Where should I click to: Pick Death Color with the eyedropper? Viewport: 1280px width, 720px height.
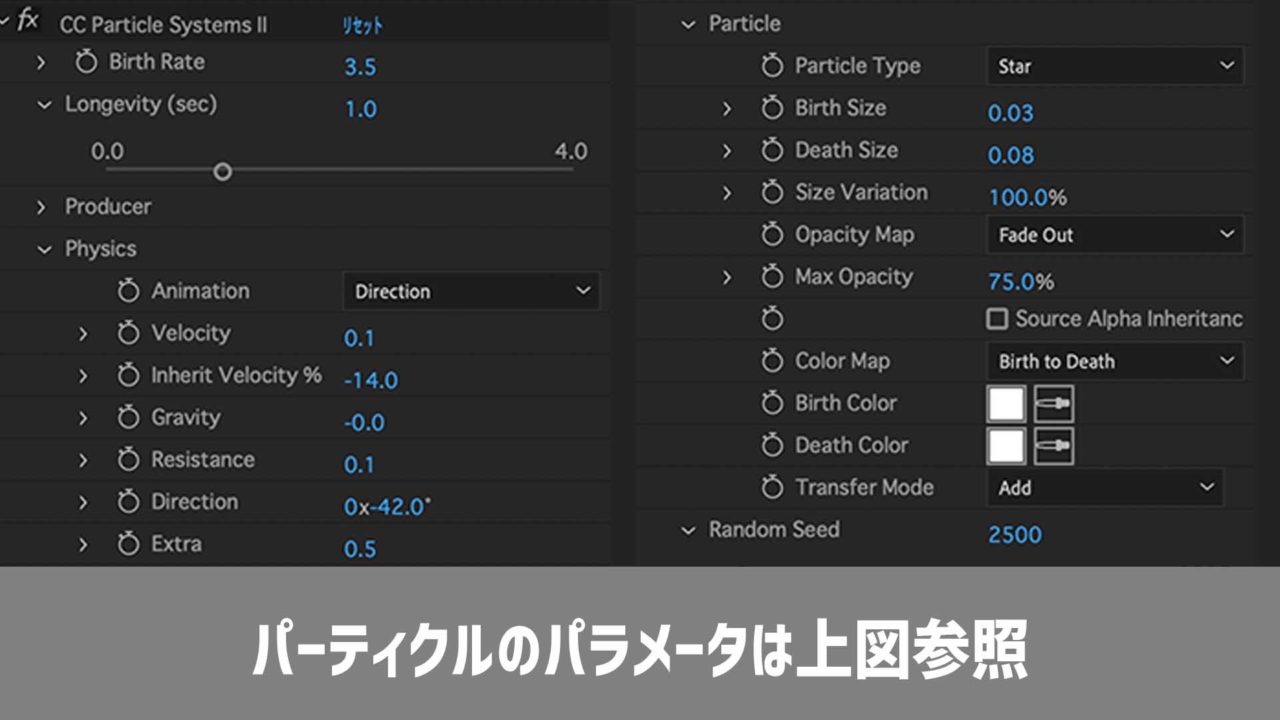(x=1054, y=446)
